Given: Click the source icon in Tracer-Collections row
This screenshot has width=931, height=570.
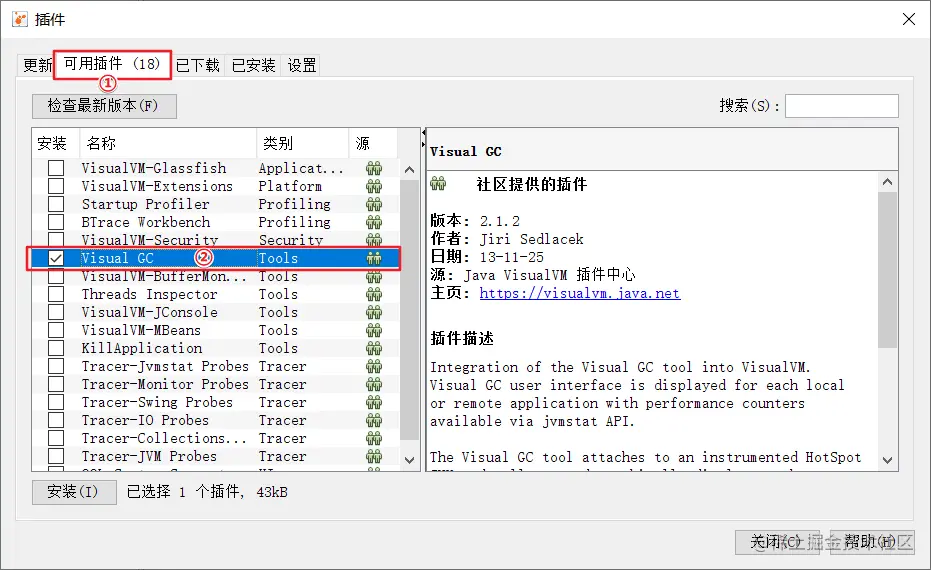Looking at the screenshot, I should (x=374, y=438).
